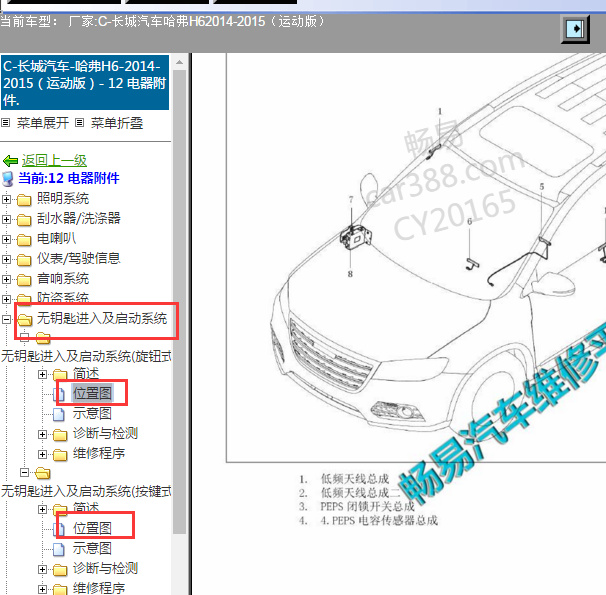Collapse the 无钥匙进入及启动系统 tree node

pyautogui.click(x=6, y=319)
